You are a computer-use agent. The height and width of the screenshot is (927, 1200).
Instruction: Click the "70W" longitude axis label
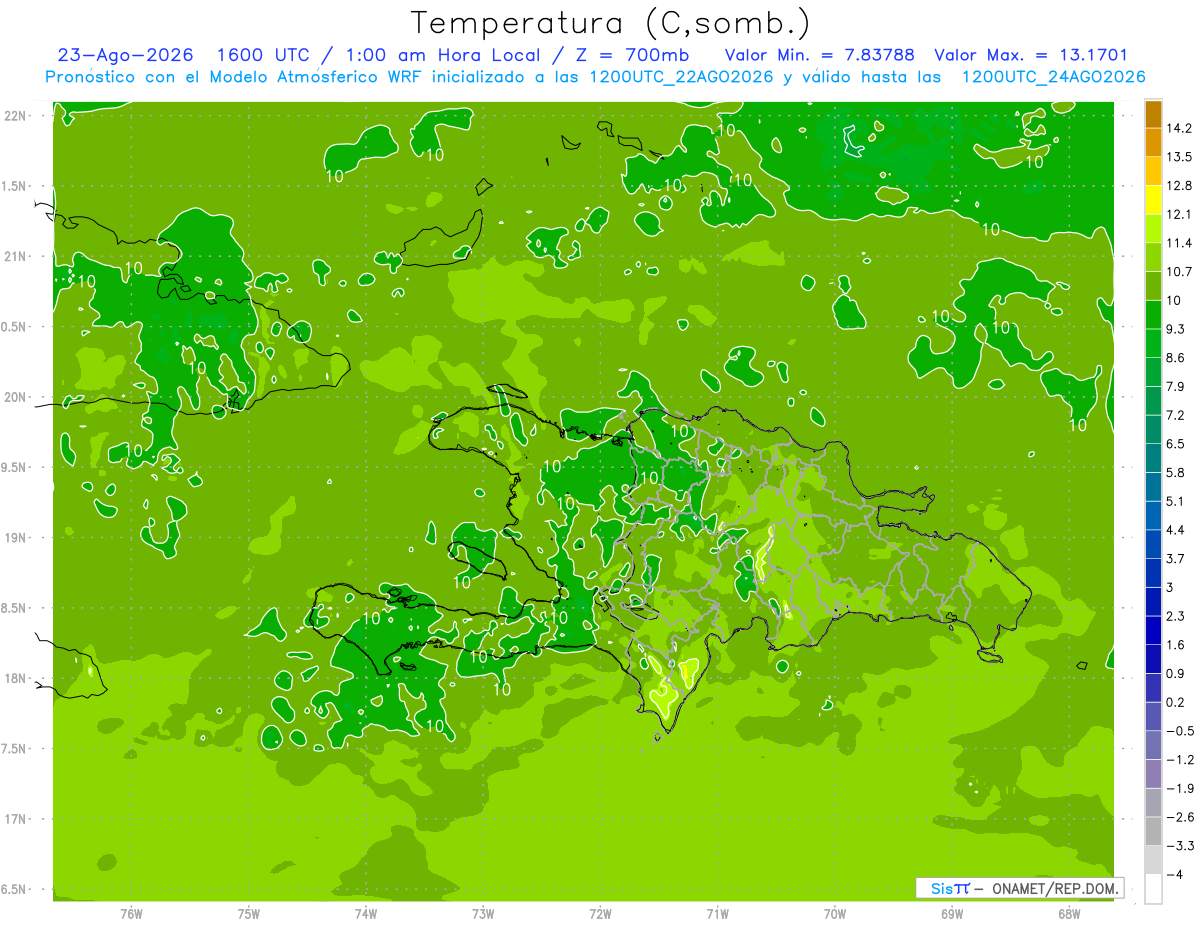(x=835, y=913)
